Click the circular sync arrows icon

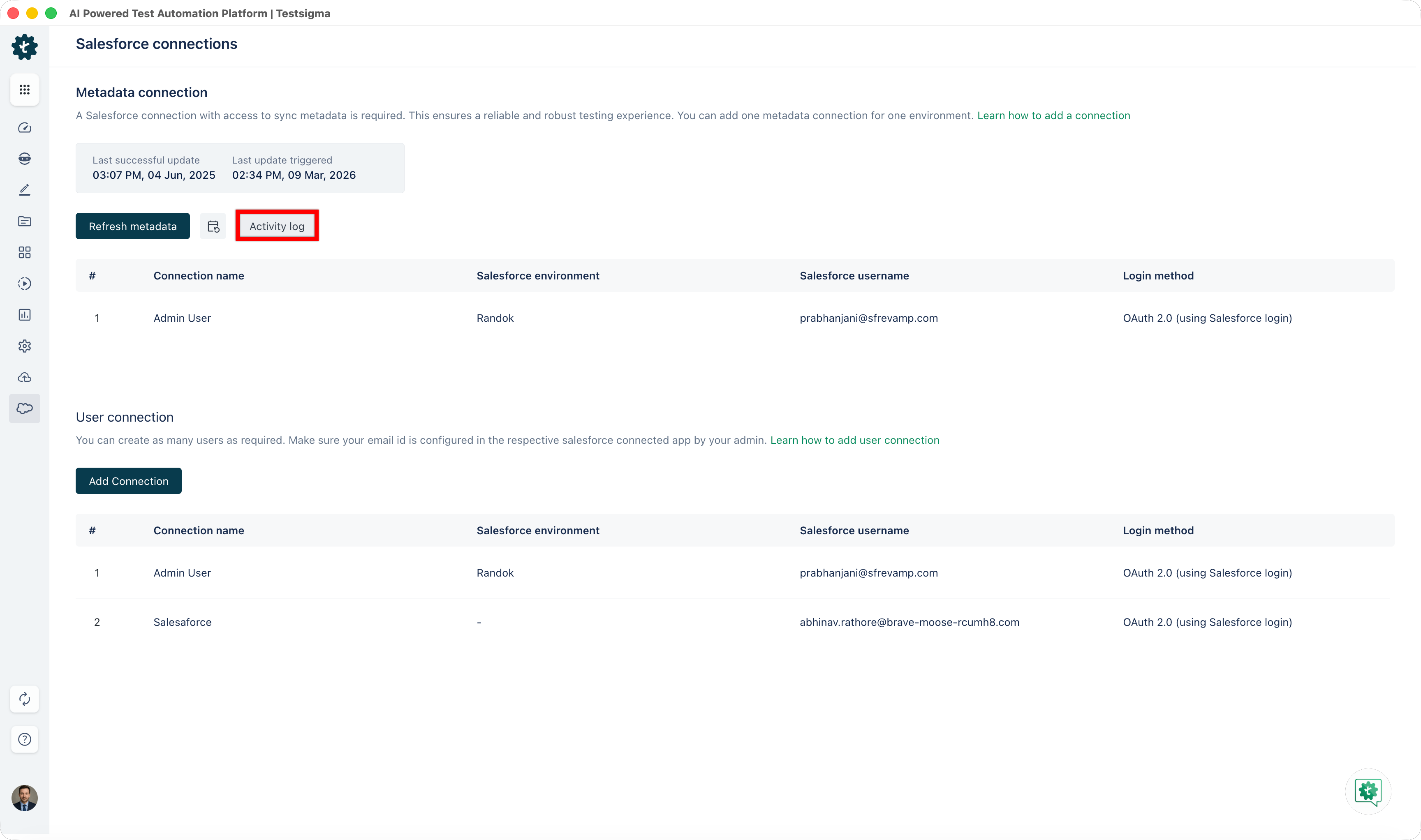pyautogui.click(x=24, y=699)
